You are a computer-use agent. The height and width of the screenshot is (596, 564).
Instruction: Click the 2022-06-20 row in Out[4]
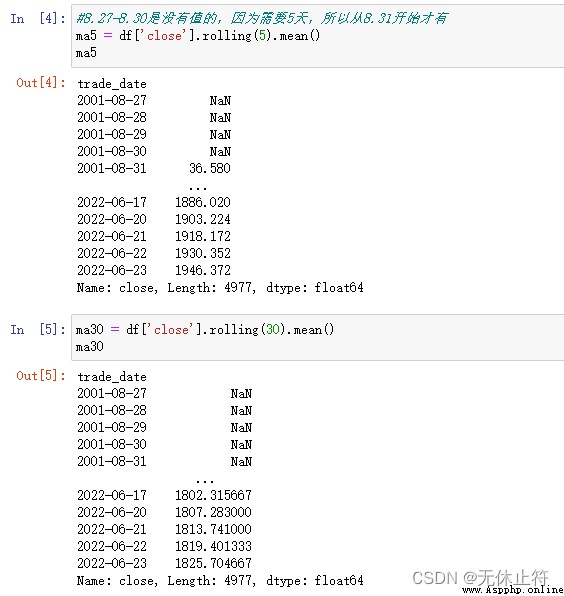point(154,219)
